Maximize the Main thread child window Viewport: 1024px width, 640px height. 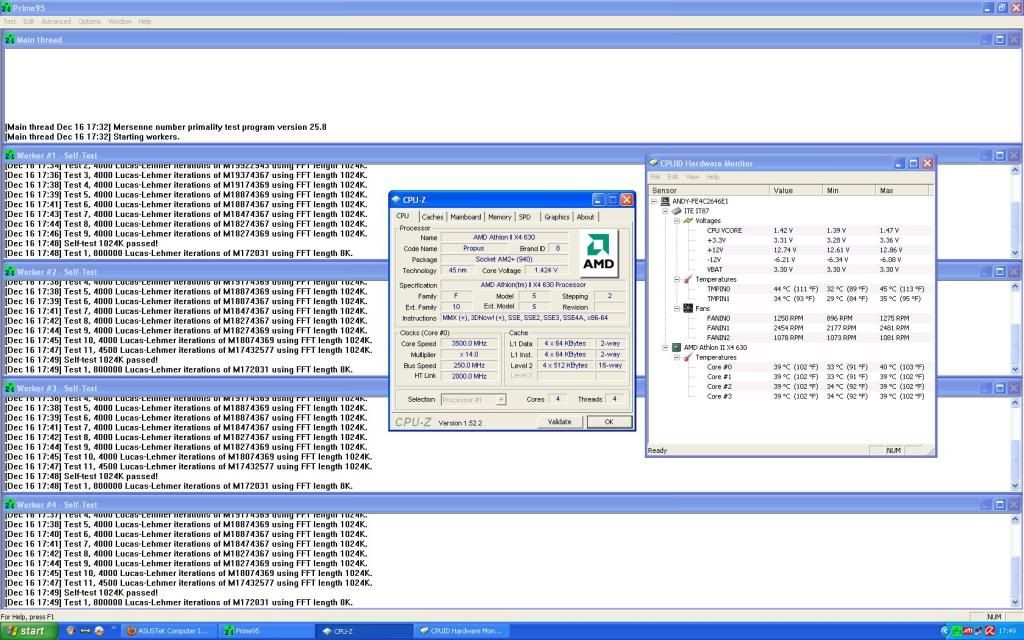tap(999, 40)
